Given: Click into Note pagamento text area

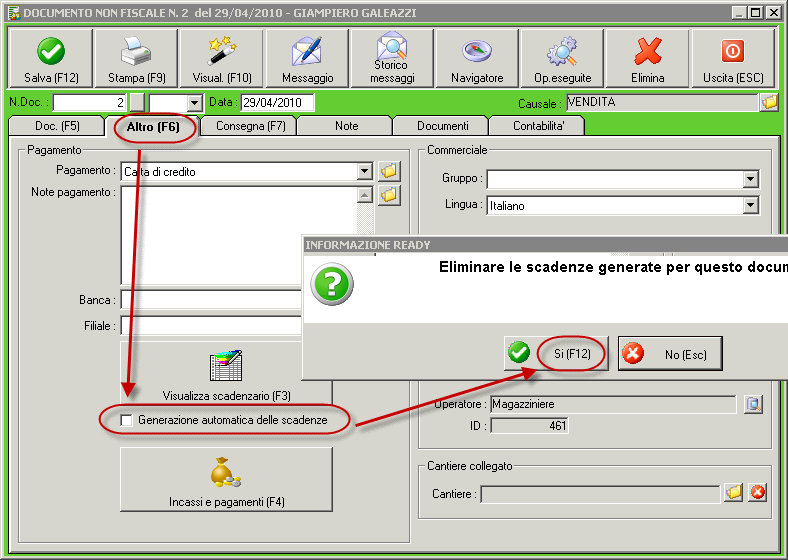Looking at the screenshot, I should click(239, 235).
